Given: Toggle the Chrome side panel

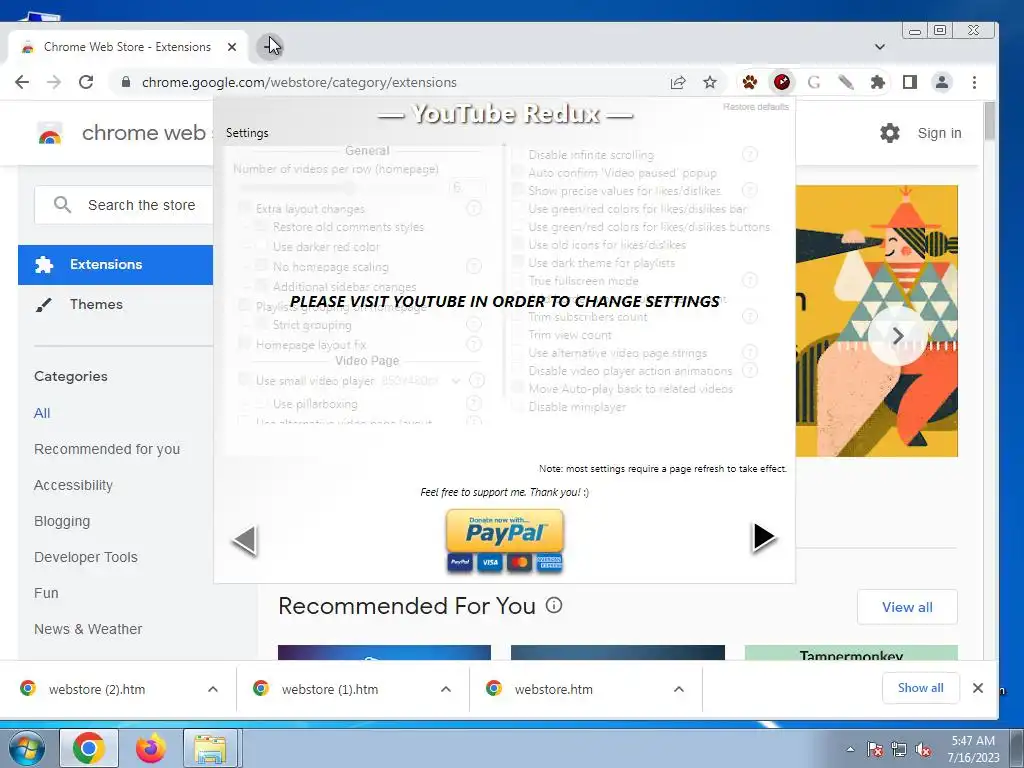Looking at the screenshot, I should (910, 82).
